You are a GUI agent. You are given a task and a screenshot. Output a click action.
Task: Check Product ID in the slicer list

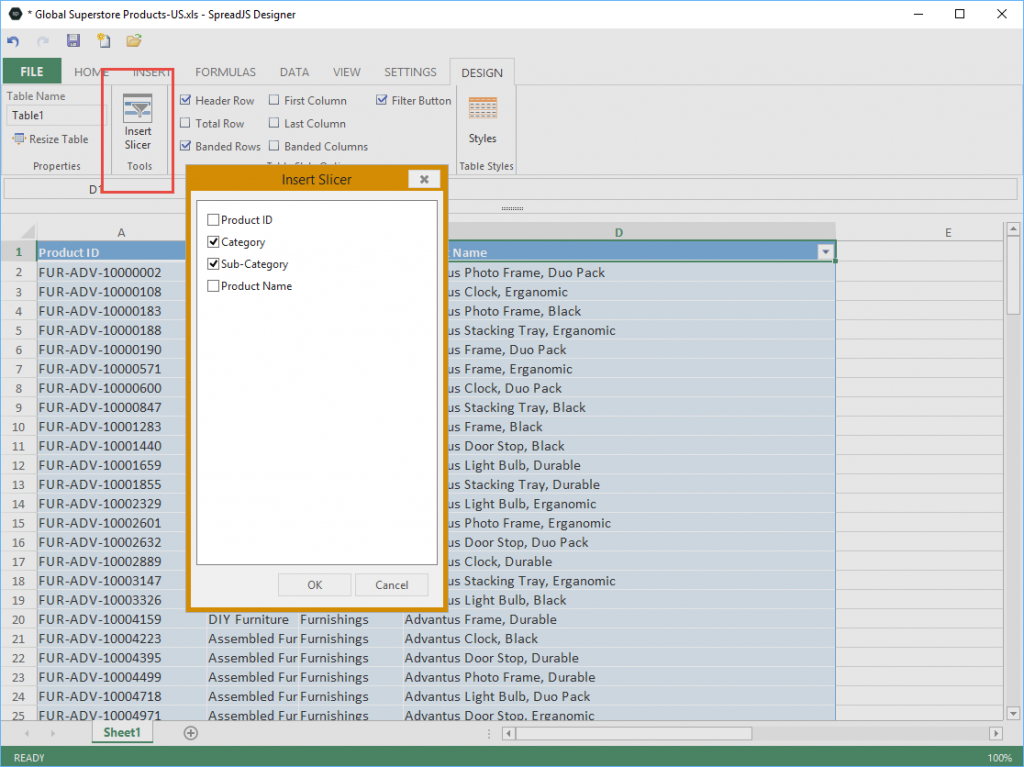tap(213, 220)
